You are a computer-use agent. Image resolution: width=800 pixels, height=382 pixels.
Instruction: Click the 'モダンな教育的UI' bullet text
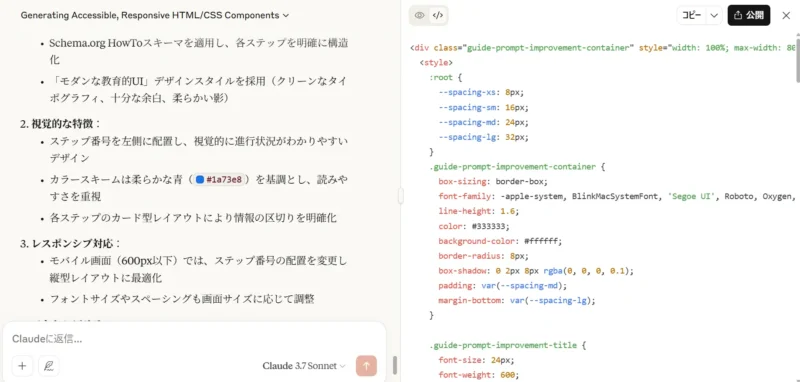pos(199,89)
